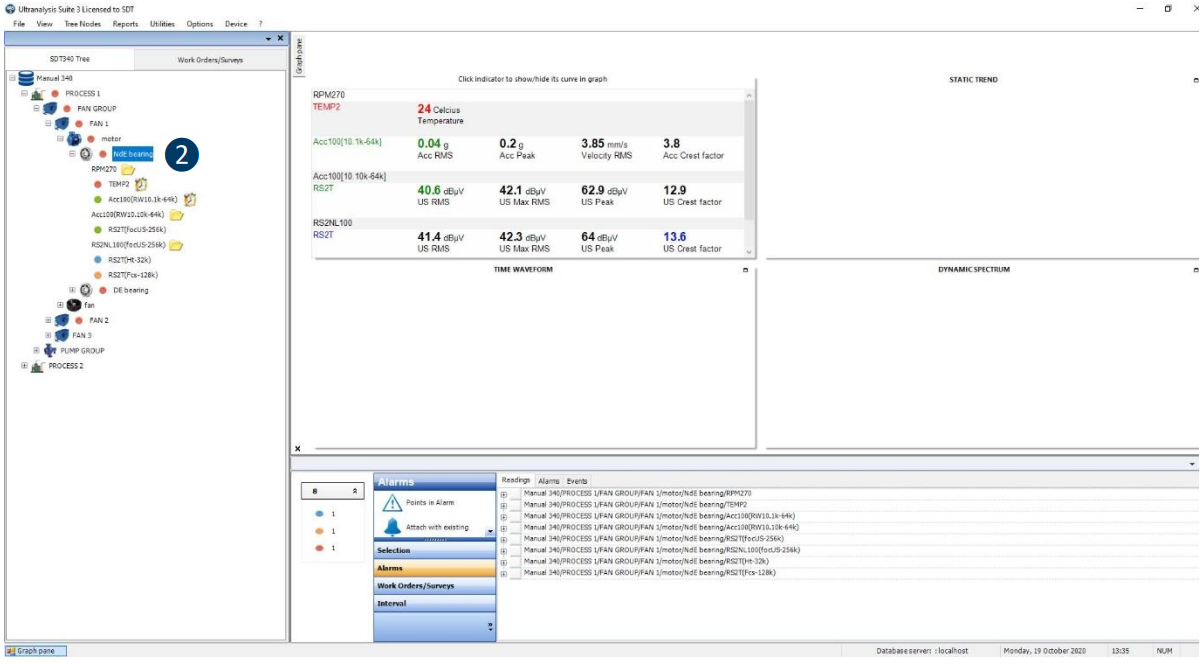1204x664 pixels.
Task: Select Acc100(RW10.1k-64k) measurement in tree
Action: (142, 199)
